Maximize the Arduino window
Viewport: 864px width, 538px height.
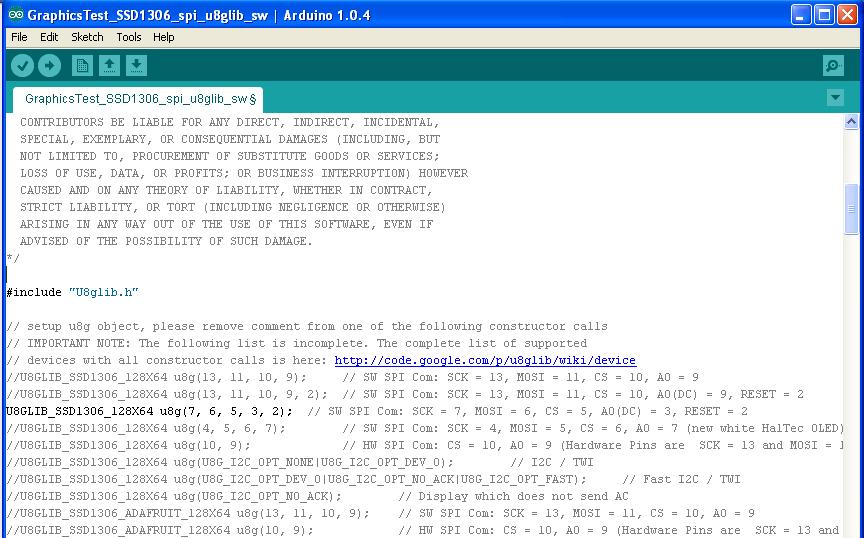tap(824, 15)
